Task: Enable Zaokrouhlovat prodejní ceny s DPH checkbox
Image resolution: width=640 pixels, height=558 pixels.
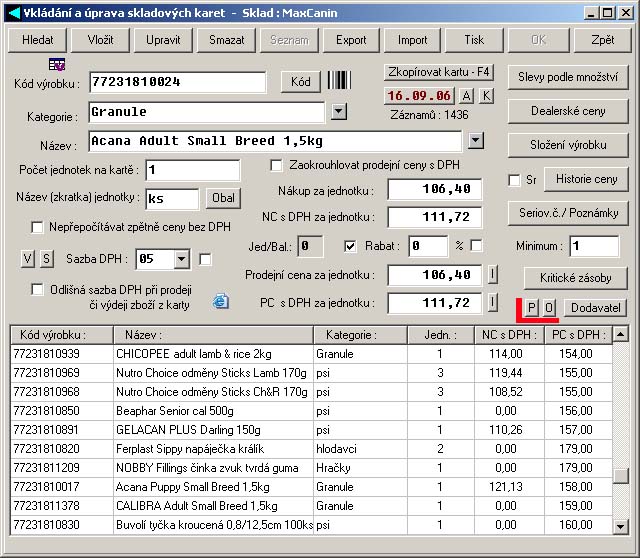Action: click(x=277, y=165)
